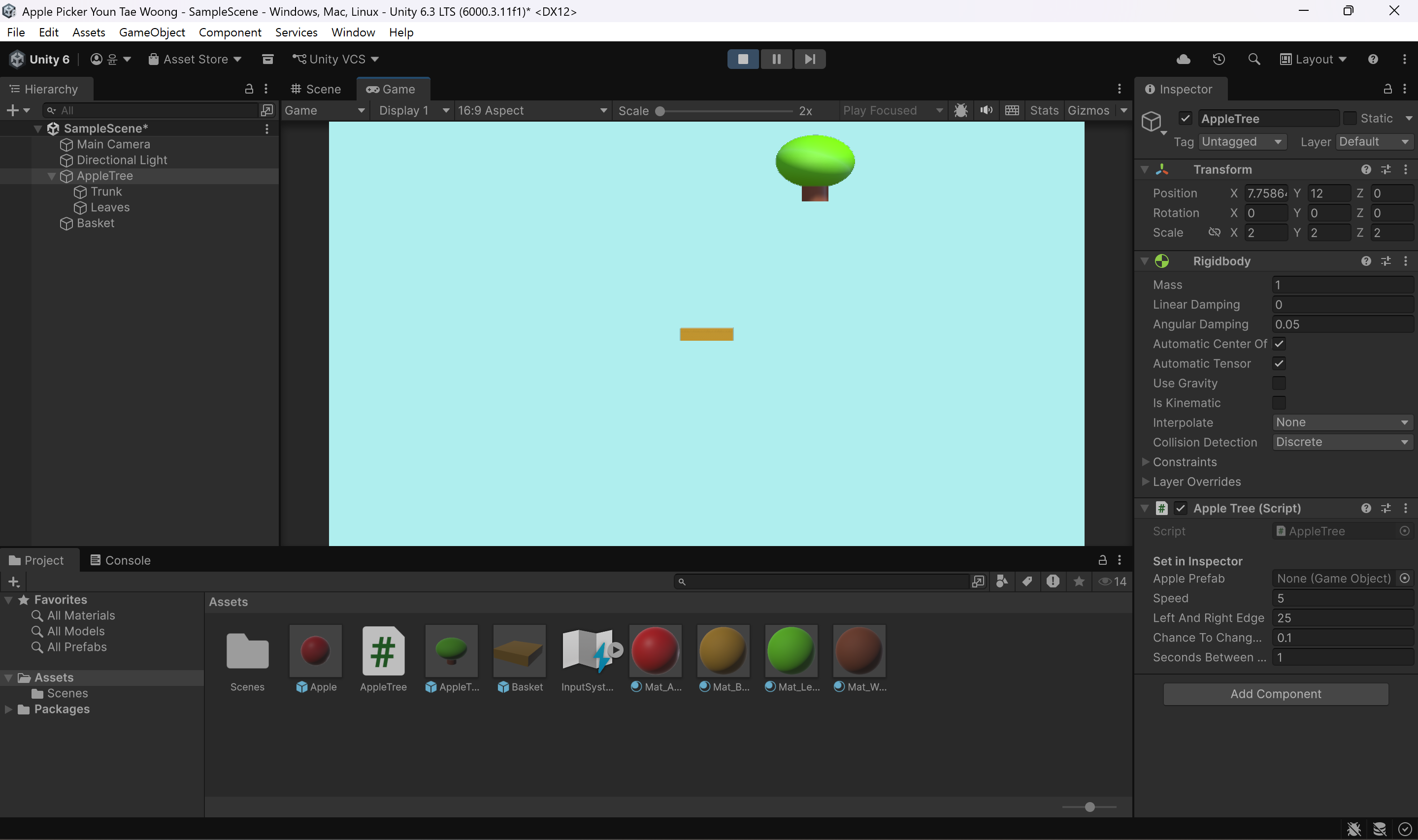Enable the Use Gravity checkbox
1418x840 pixels.
point(1279,383)
